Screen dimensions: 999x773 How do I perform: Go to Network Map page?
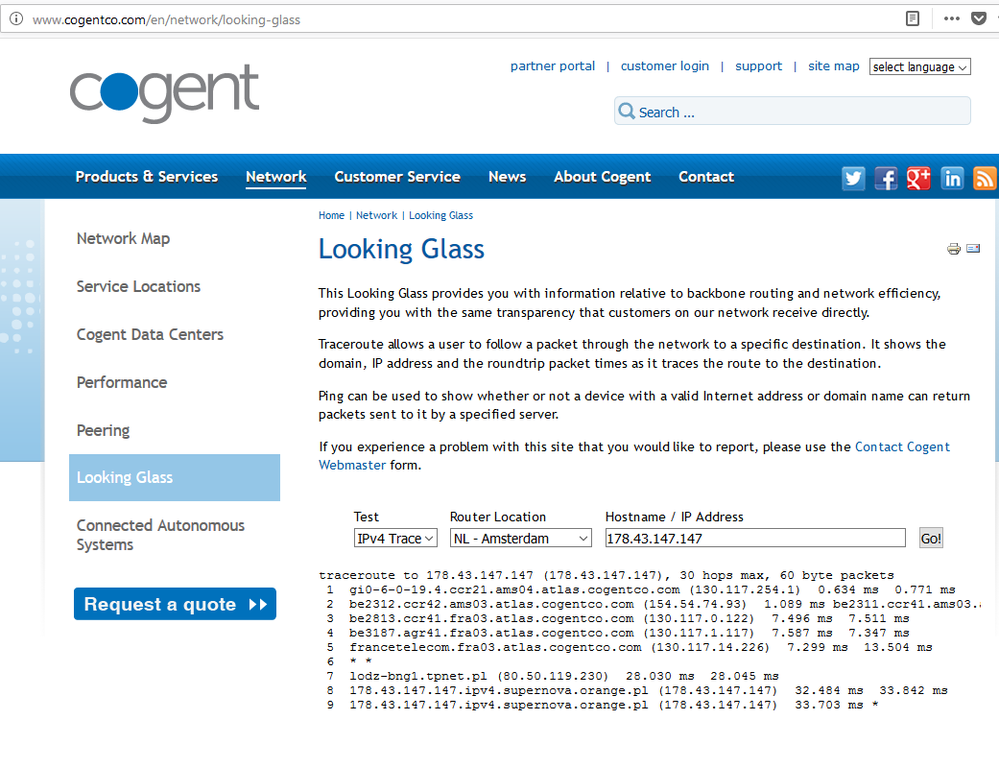[123, 238]
